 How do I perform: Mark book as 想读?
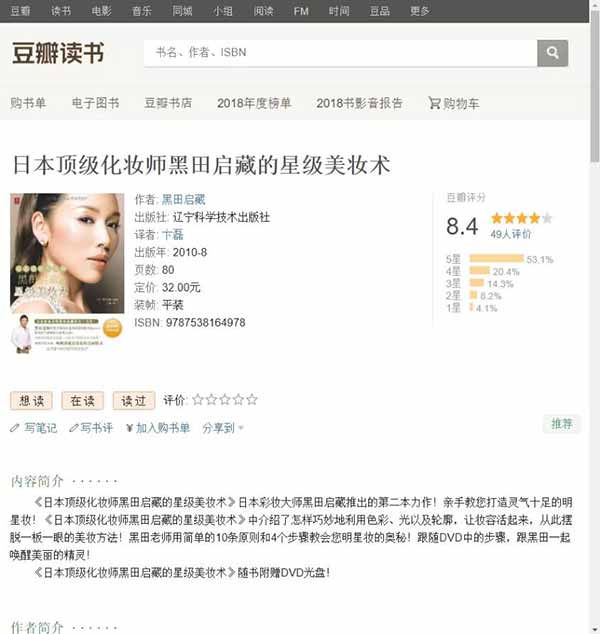(x=31, y=401)
